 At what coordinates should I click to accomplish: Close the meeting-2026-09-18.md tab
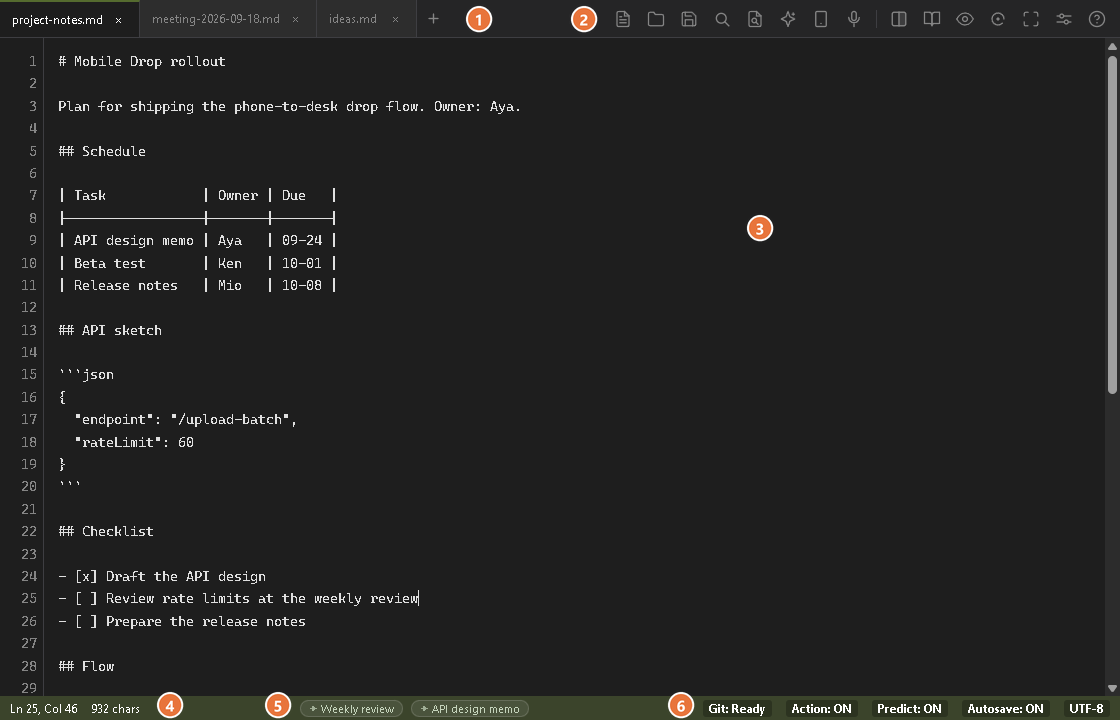click(296, 20)
